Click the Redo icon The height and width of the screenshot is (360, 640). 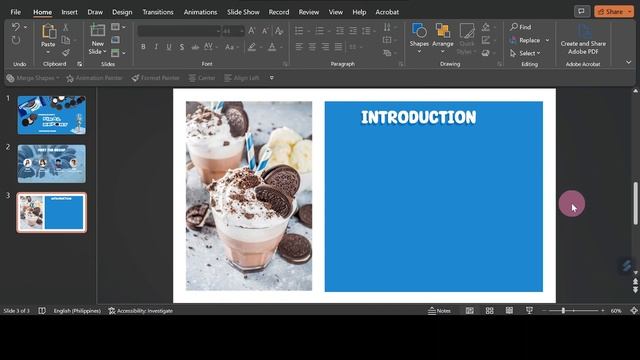[x=16, y=40]
